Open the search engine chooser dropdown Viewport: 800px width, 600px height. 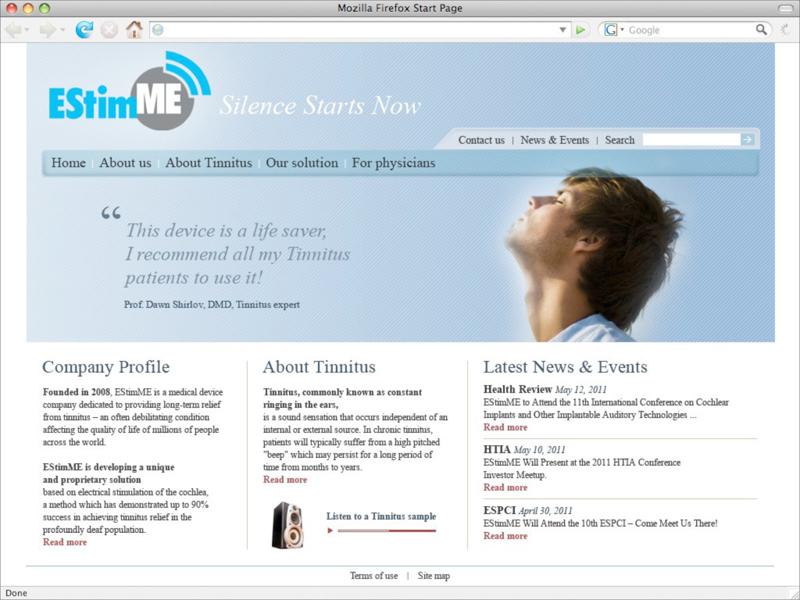click(x=622, y=30)
